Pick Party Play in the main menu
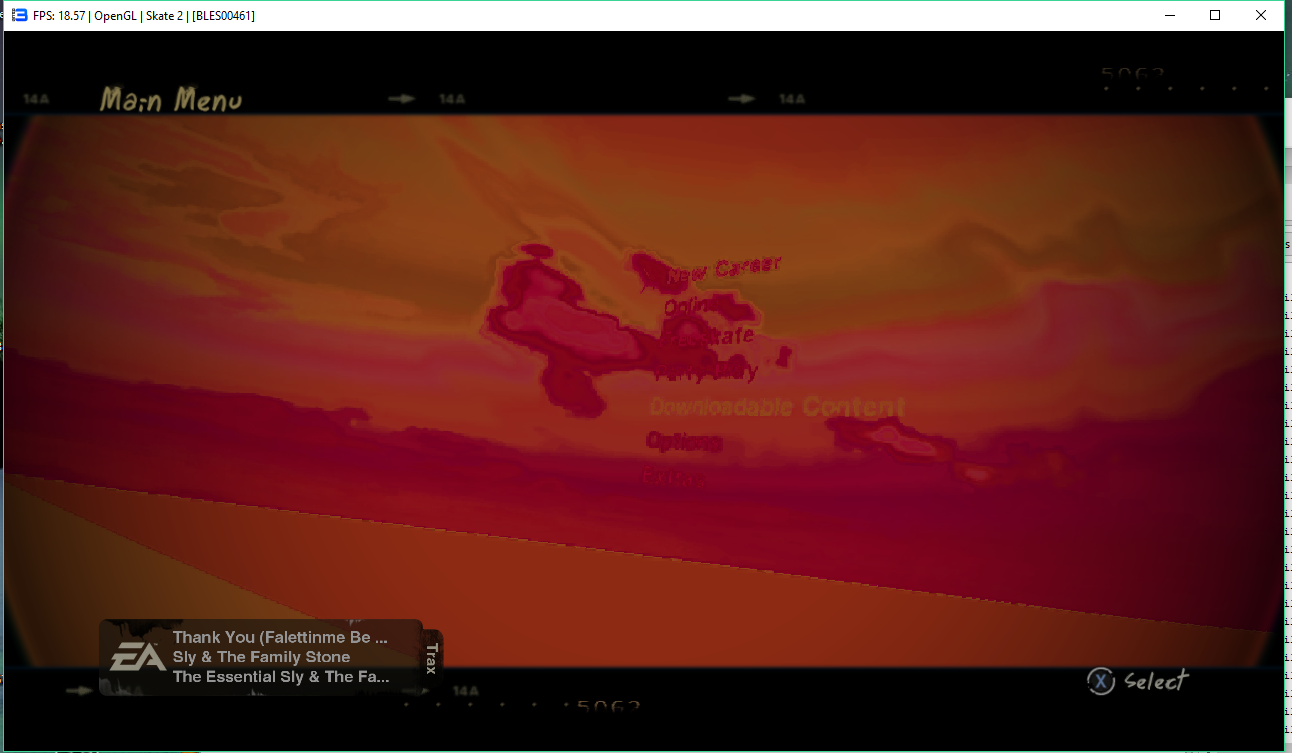Screen dimensions: 1292x753 point(706,372)
